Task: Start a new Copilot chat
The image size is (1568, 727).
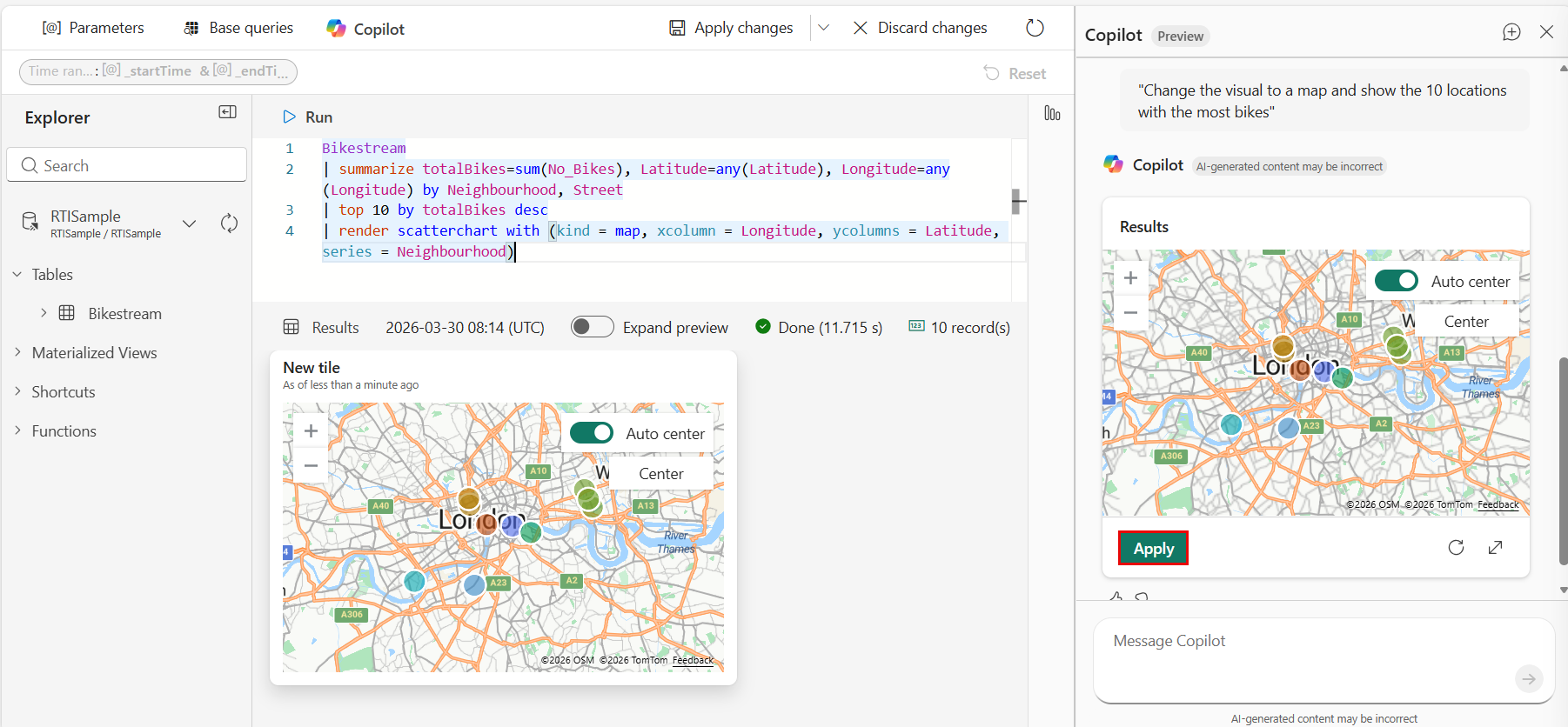Action: click(x=1511, y=32)
